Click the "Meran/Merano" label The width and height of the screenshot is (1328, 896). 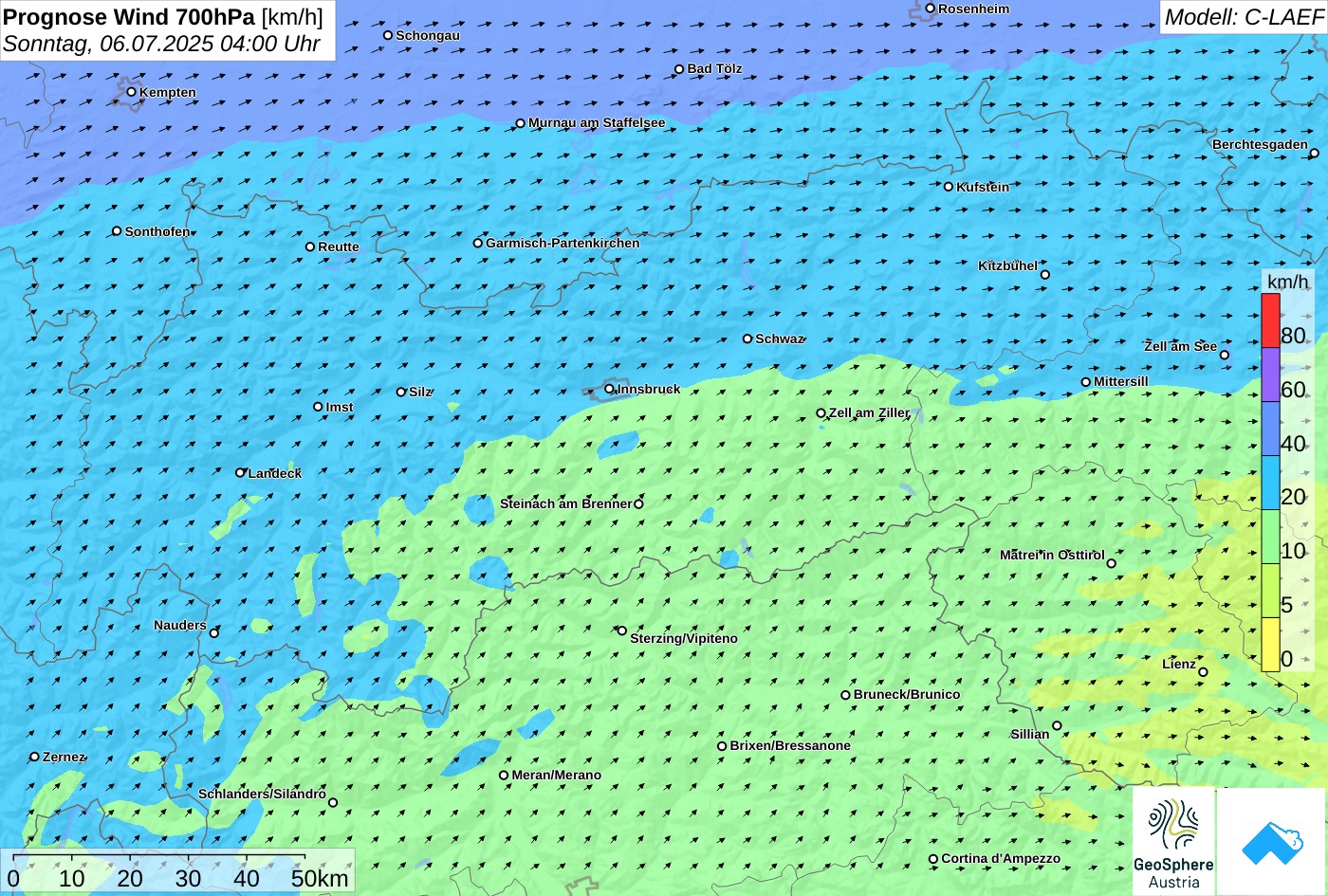tap(557, 775)
